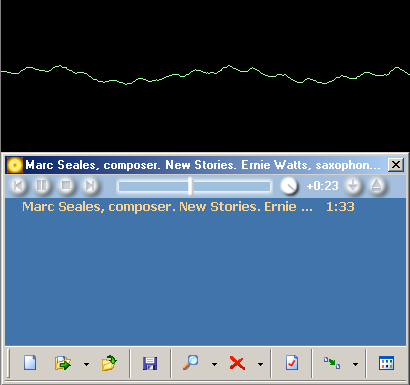
Task: Expand the search dropdown arrow
Action: [214, 364]
